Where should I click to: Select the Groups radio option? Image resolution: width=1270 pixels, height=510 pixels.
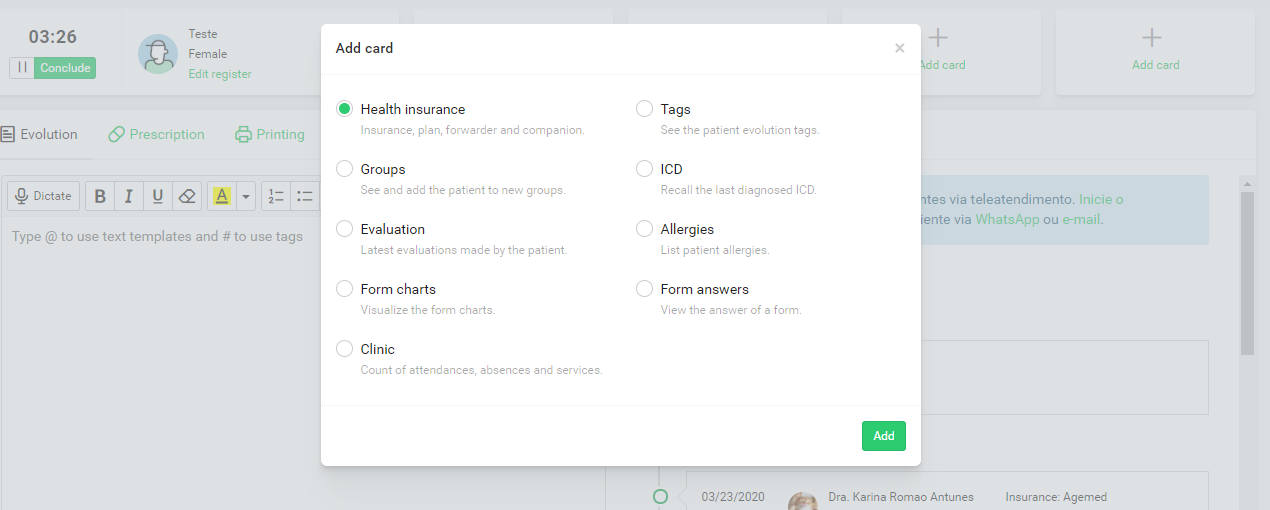(x=344, y=169)
